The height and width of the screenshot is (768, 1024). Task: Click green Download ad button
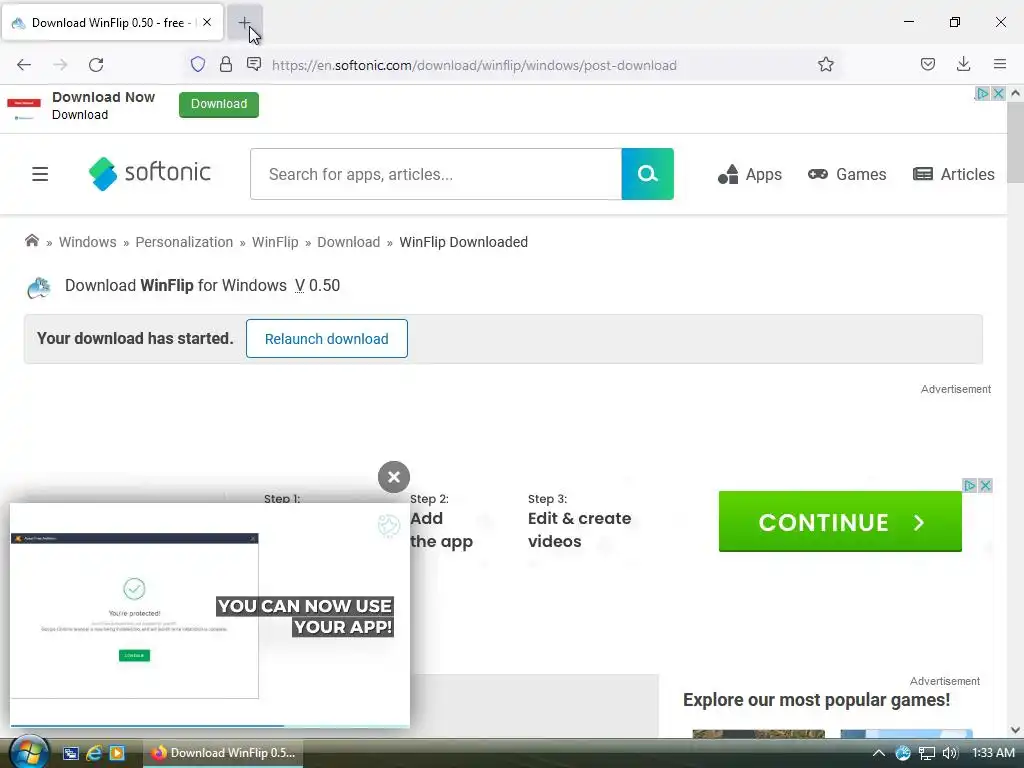219,104
